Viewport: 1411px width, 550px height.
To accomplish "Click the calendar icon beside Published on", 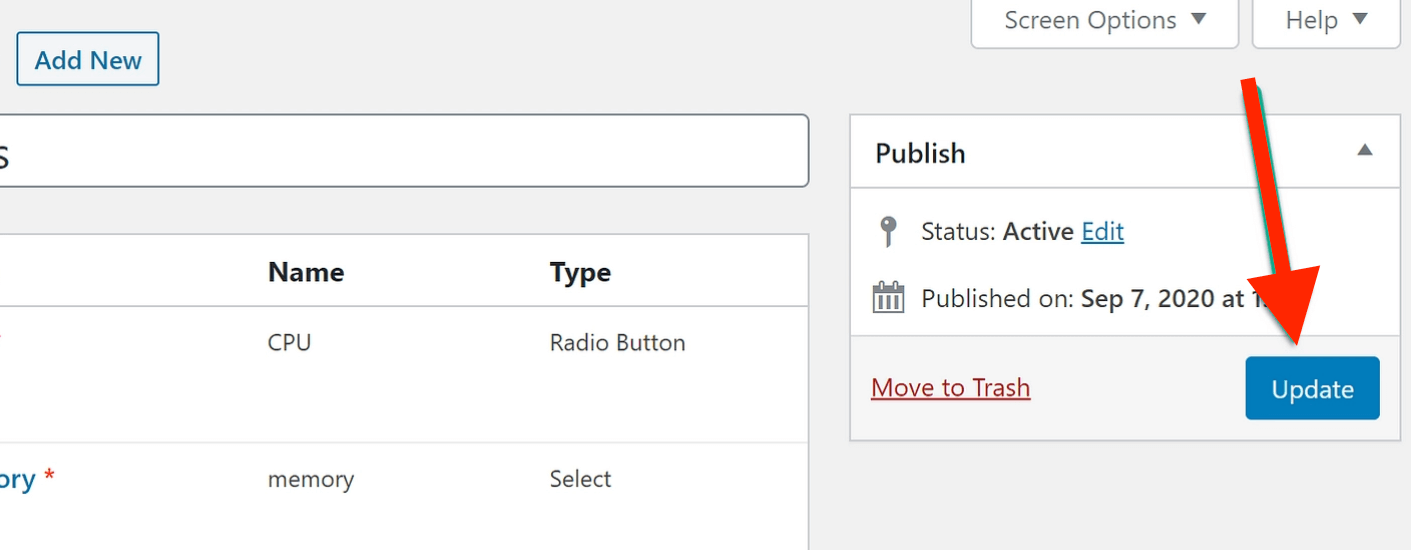I will (888, 298).
